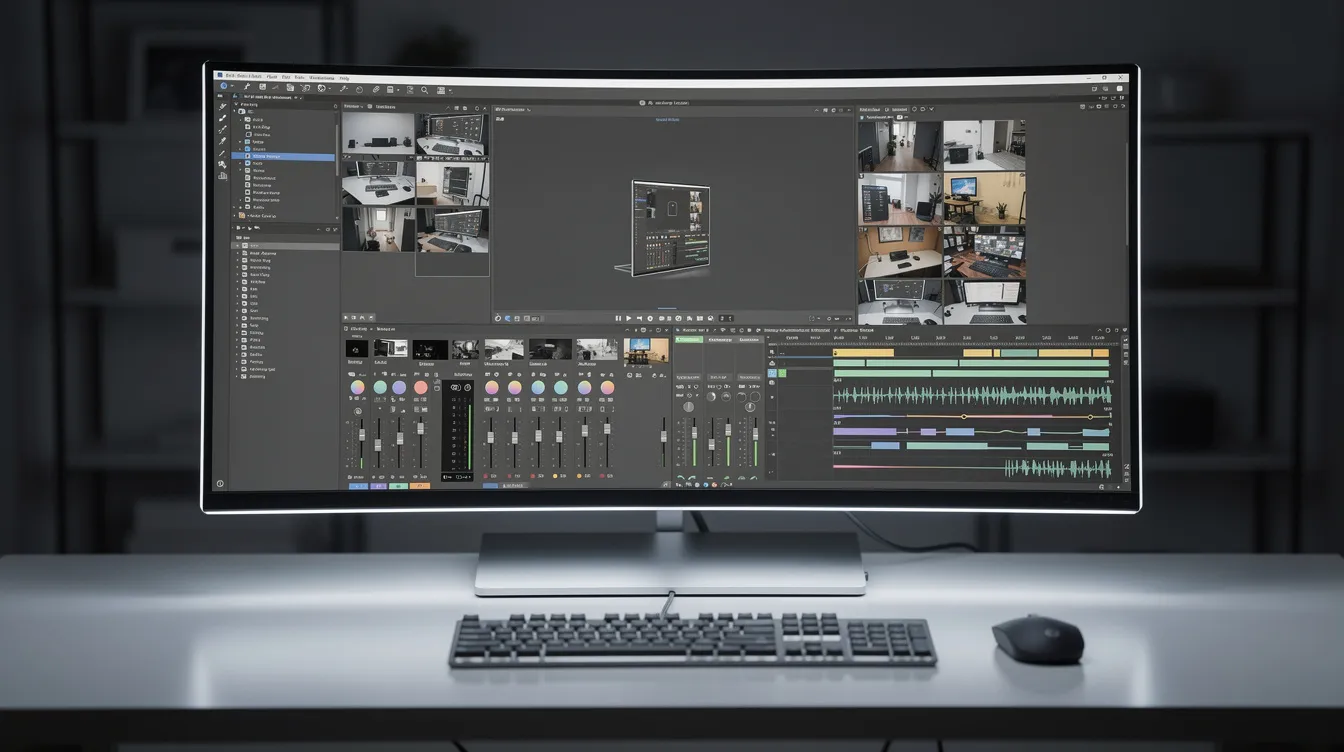The width and height of the screenshot is (1344, 752).
Task: Click the paperclip icon in top toolbar
Action: coord(376,89)
